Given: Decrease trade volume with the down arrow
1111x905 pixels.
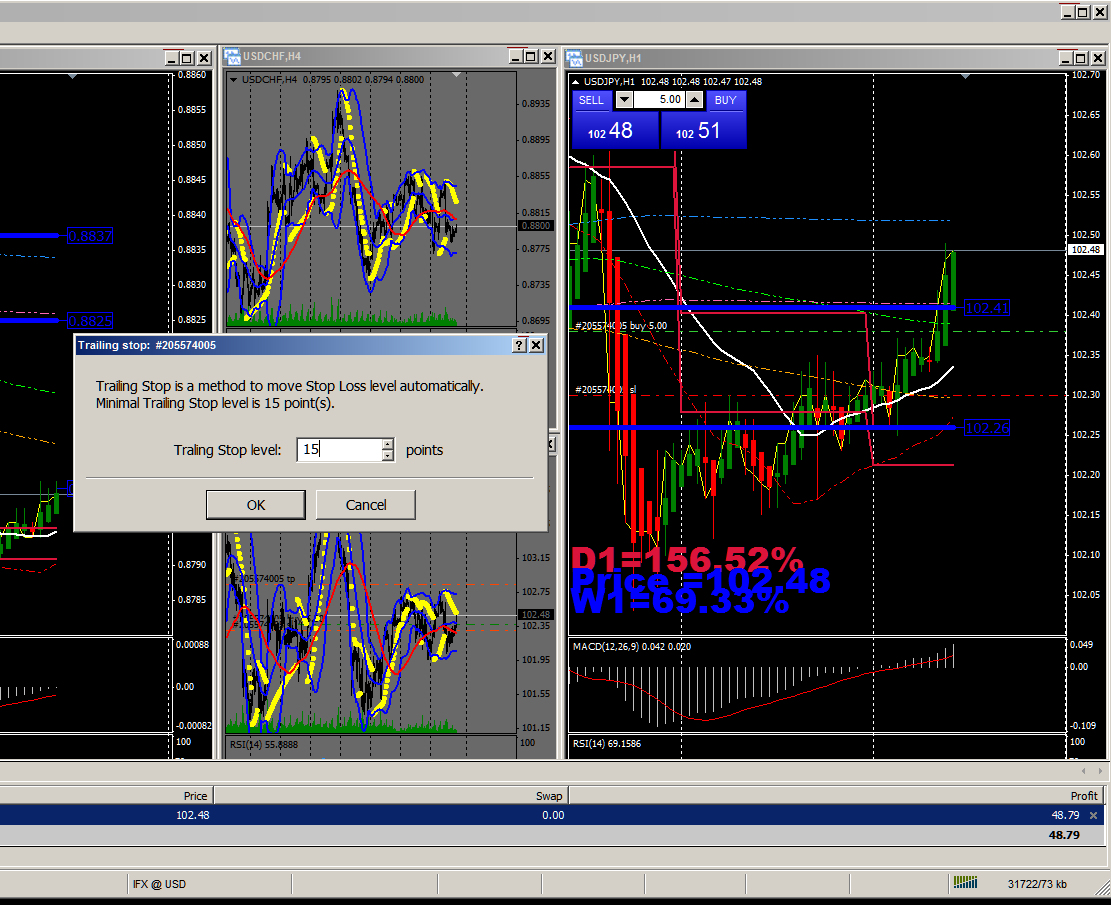Looking at the screenshot, I should pos(624,100).
